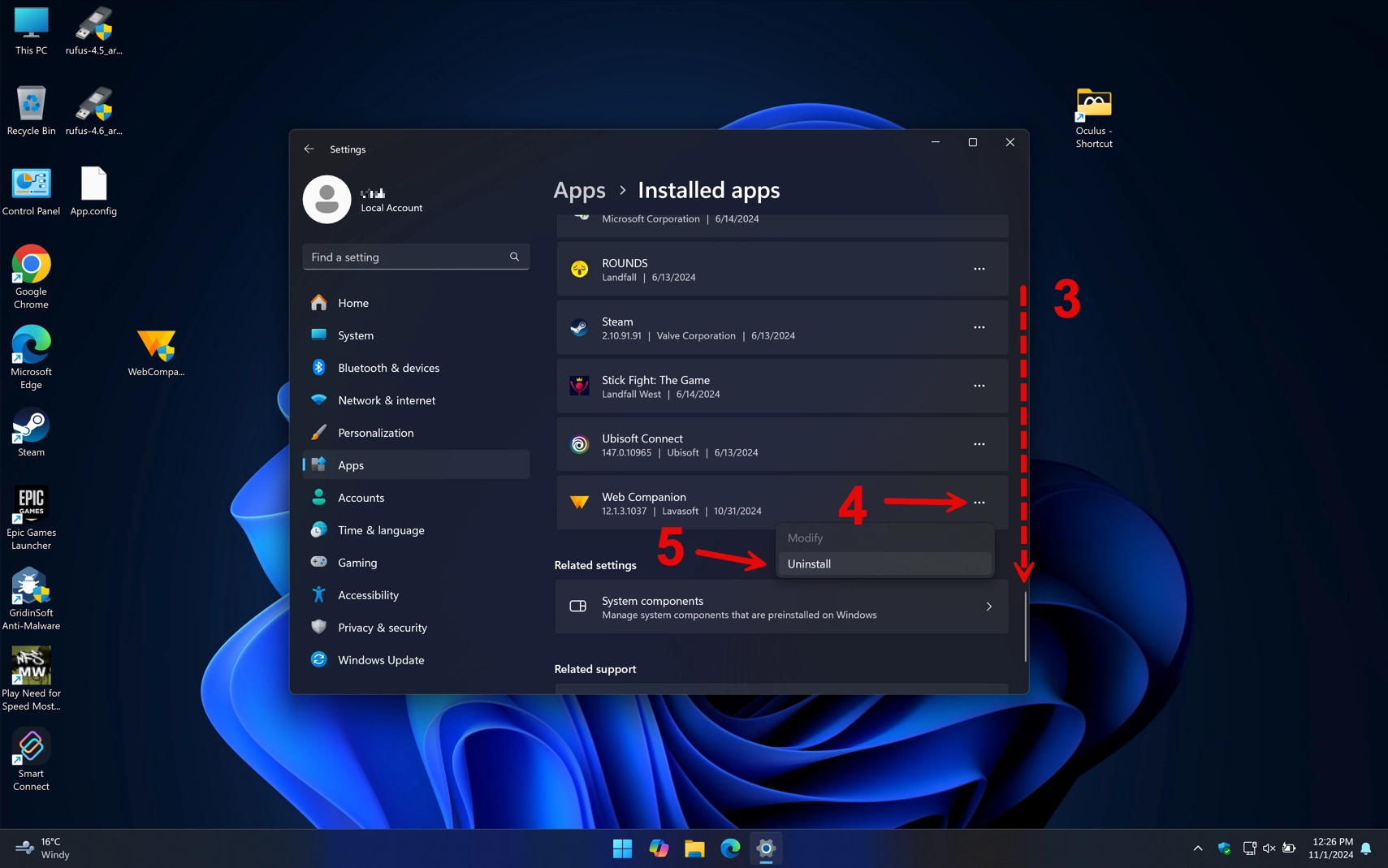Viewport: 1388px width, 868px height.
Task: Click the back arrow in Settings
Action: coord(309,149)
